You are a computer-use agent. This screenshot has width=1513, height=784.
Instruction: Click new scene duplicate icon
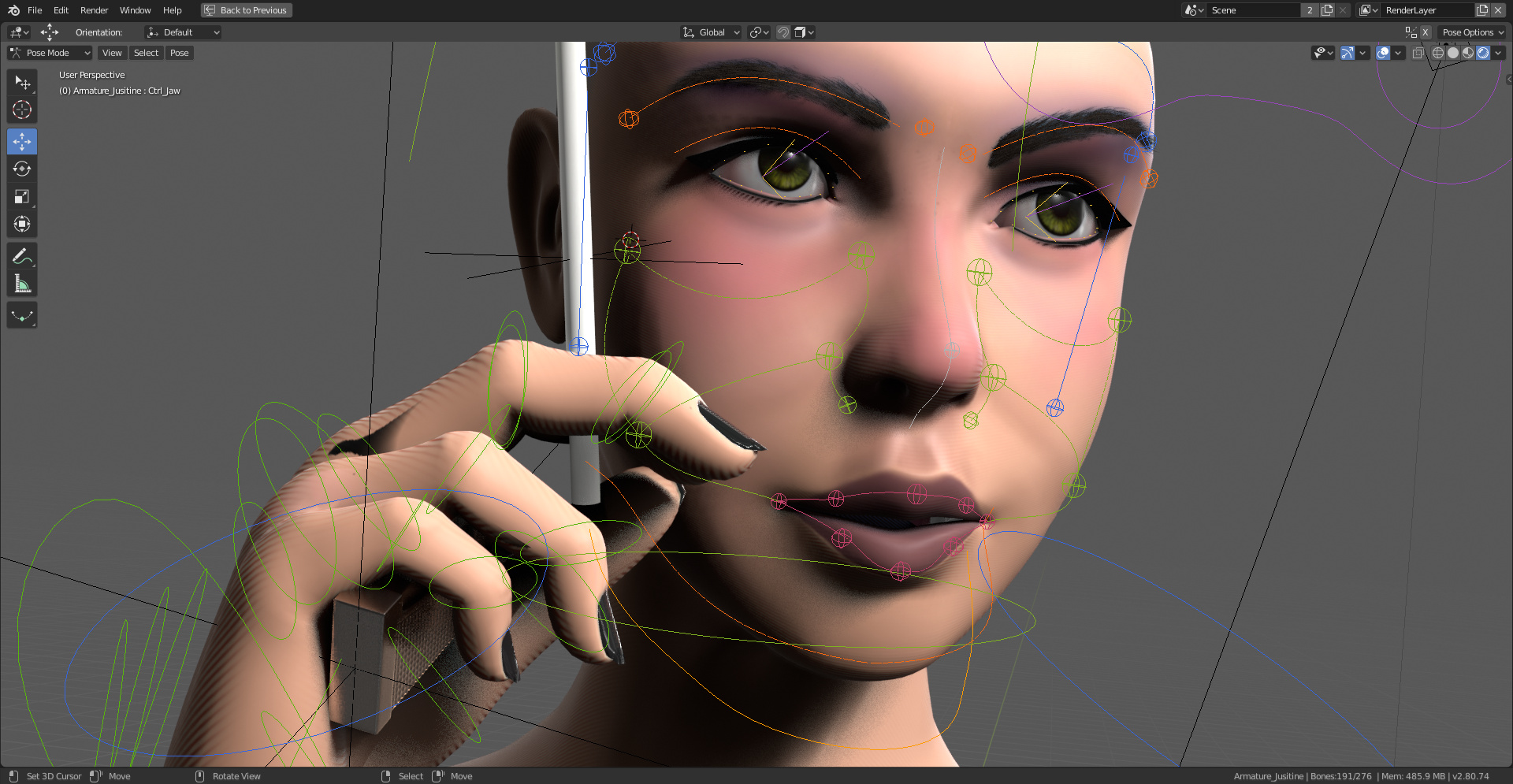[1328, 10]
